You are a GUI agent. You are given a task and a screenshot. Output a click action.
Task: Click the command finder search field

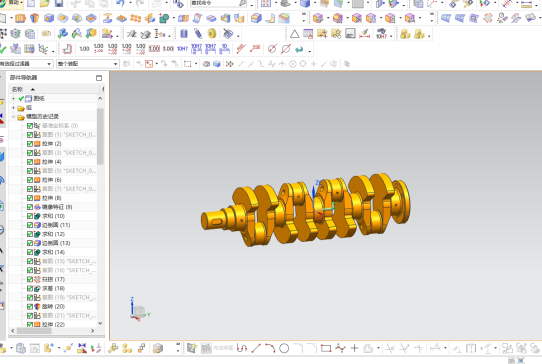tap(218, 3)
